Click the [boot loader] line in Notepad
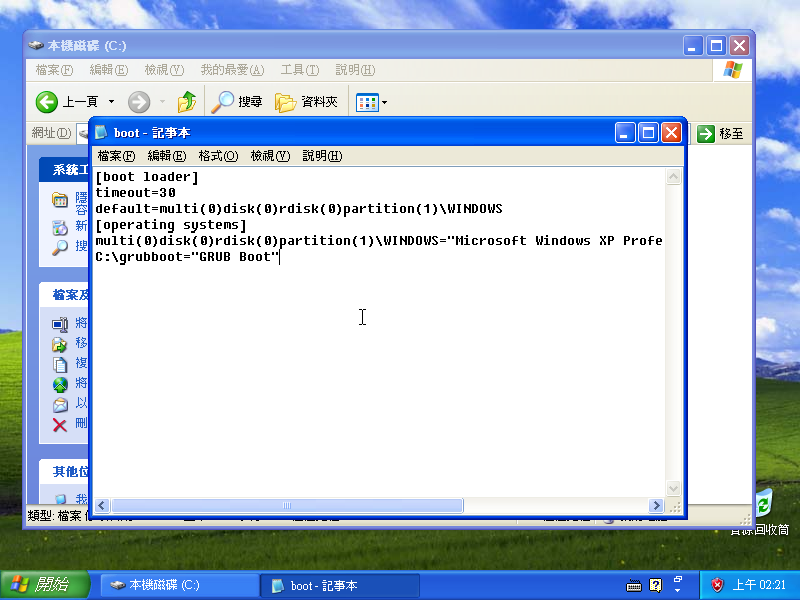This screenshot has width=800, height=600. tap(147, 177)
